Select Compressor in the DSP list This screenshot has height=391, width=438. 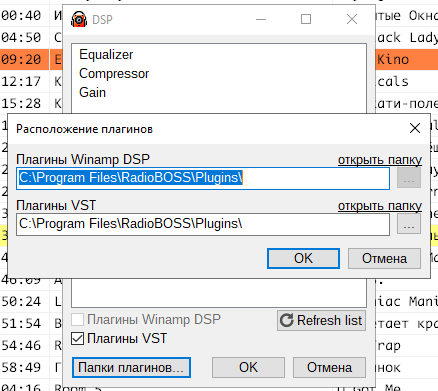(x=114, y=74)
